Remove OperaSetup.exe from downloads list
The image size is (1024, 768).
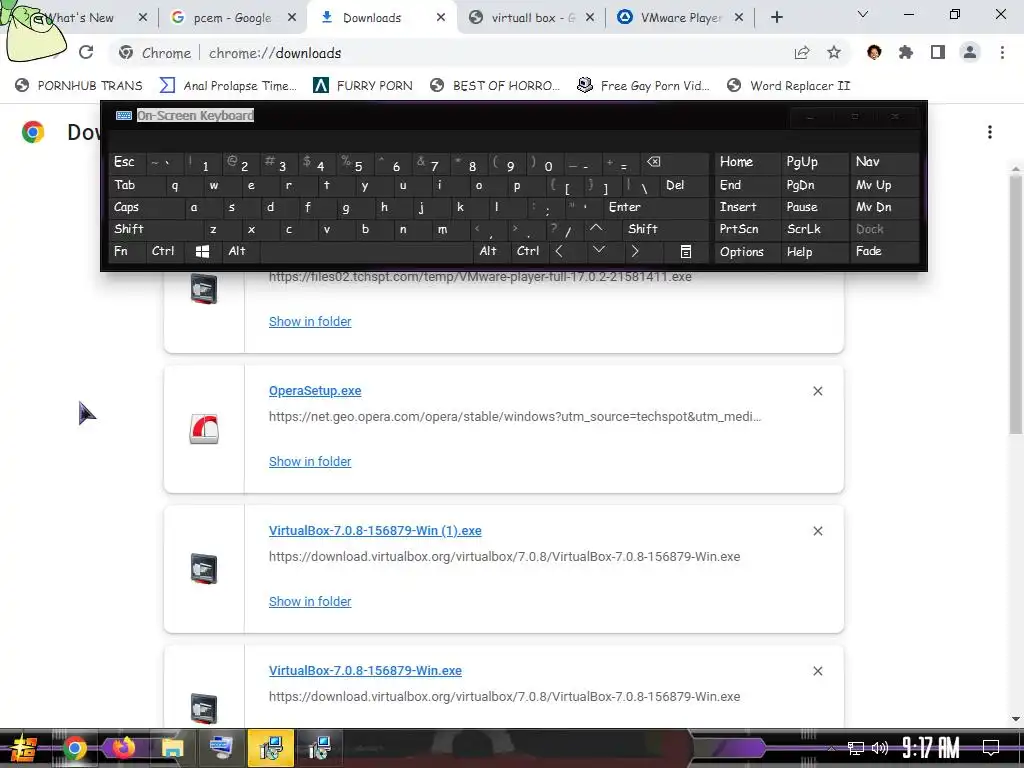click(818, 391)
